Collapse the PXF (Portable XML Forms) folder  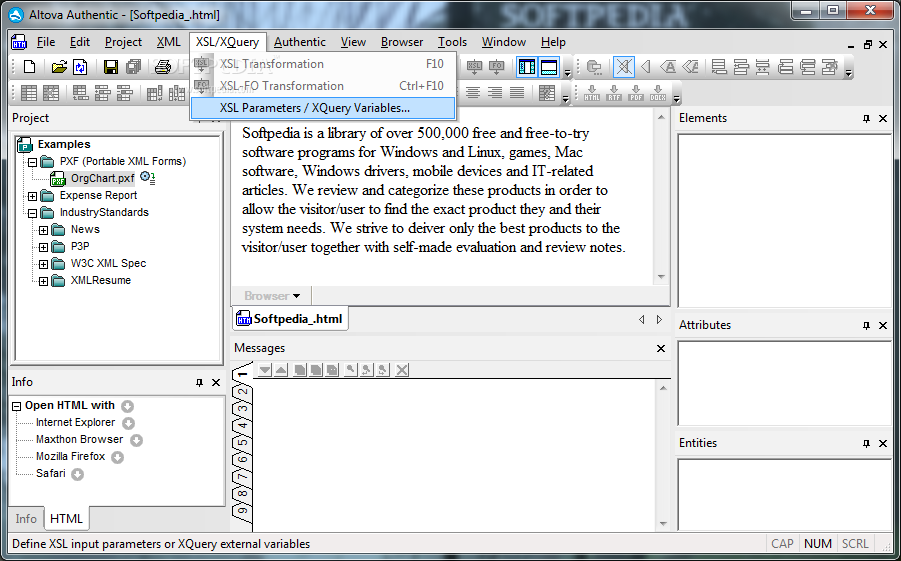(x=33, y=162)
